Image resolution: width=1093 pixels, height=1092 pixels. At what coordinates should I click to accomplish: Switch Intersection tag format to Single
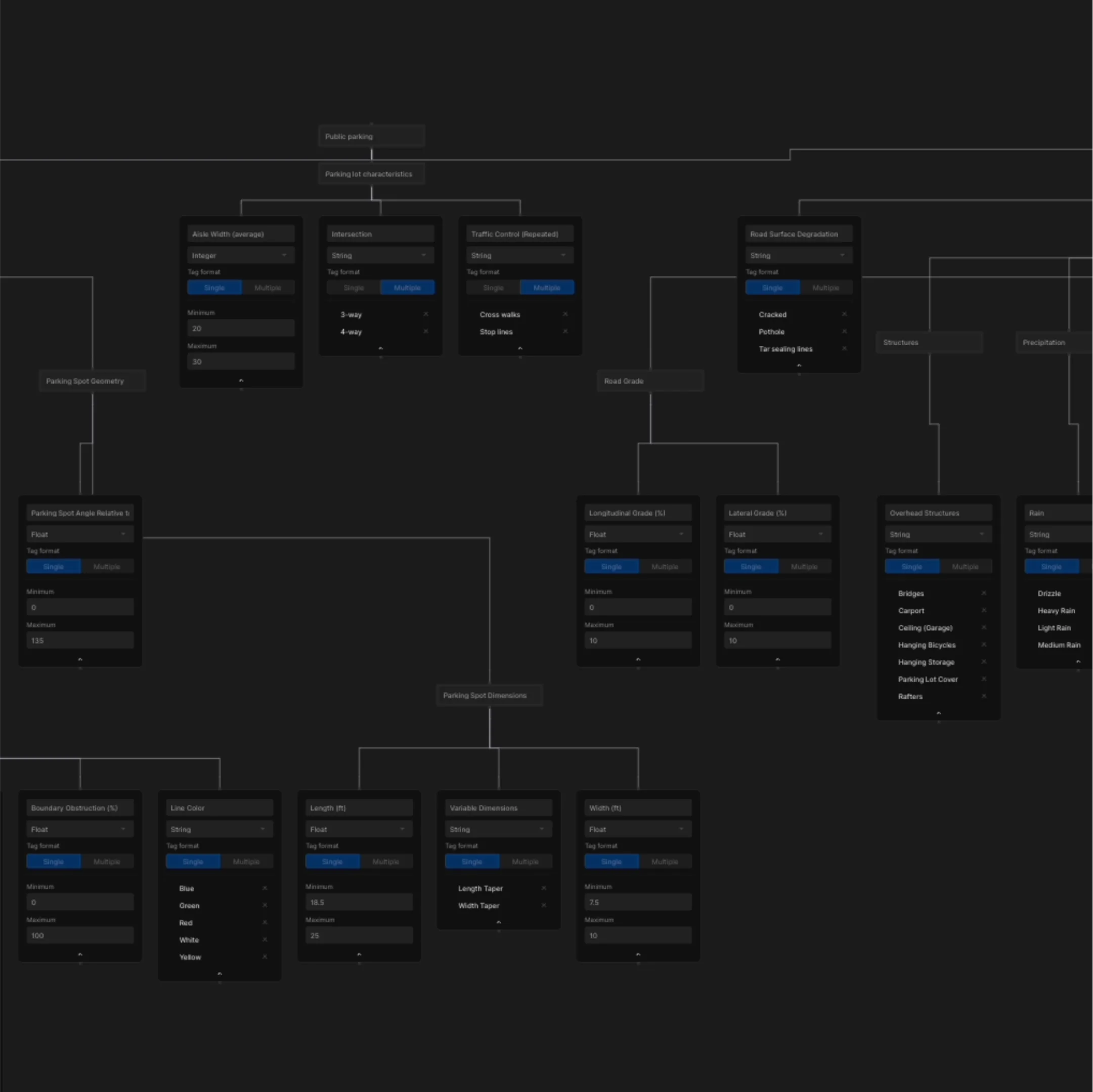pos(354,288)
